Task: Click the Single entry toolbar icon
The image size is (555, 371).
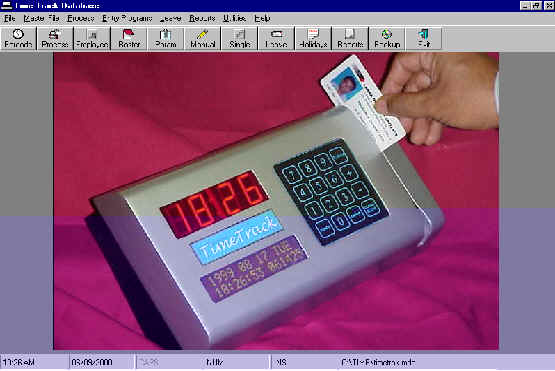Action: [240, 38]
